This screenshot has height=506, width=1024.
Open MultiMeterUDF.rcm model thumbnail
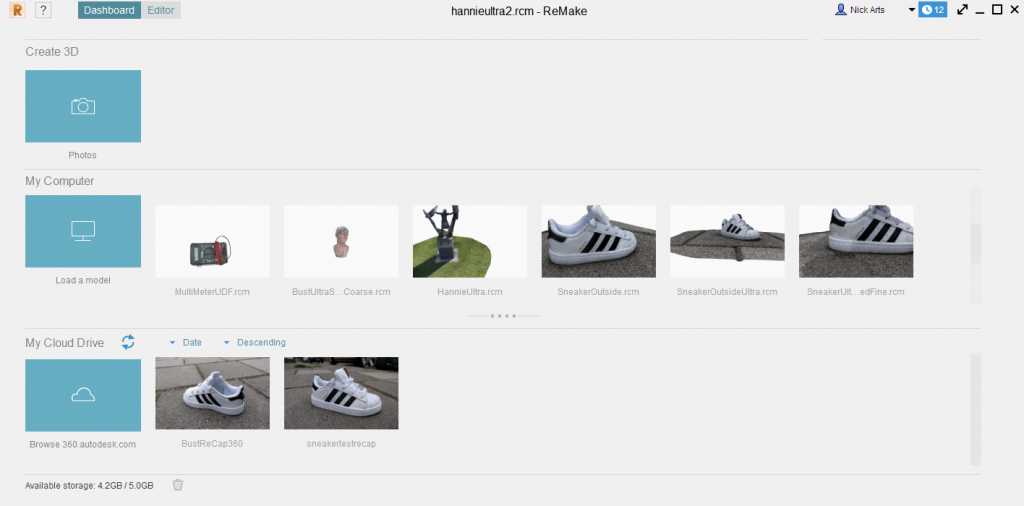tap(212, 242)
